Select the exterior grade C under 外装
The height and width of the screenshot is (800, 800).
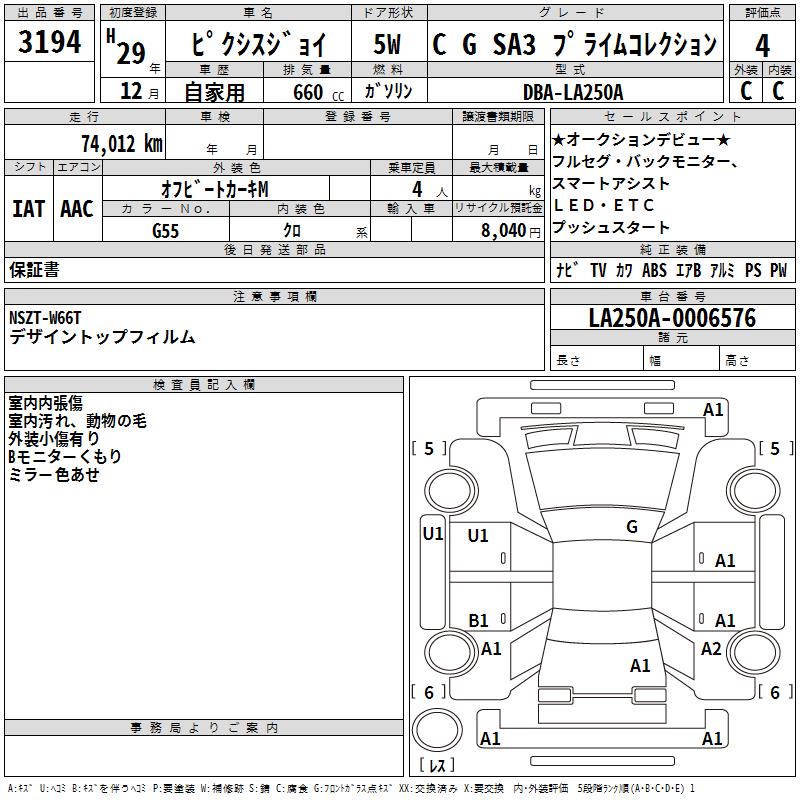[746, 91]
